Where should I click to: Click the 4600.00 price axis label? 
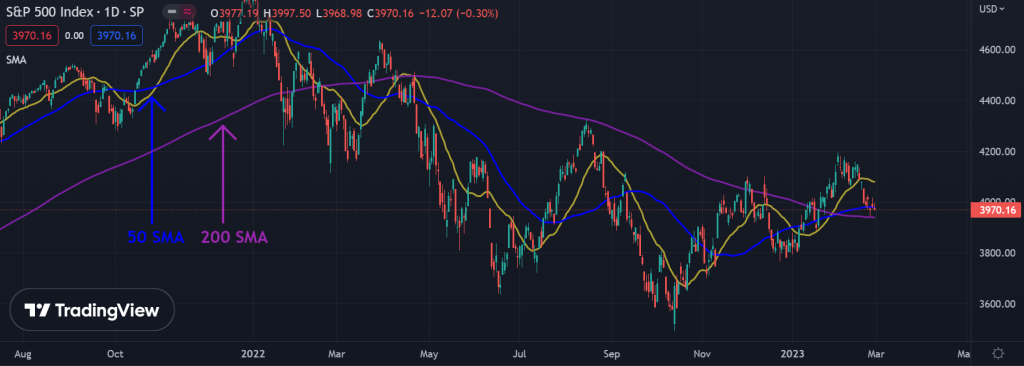[x=997, y=50]
